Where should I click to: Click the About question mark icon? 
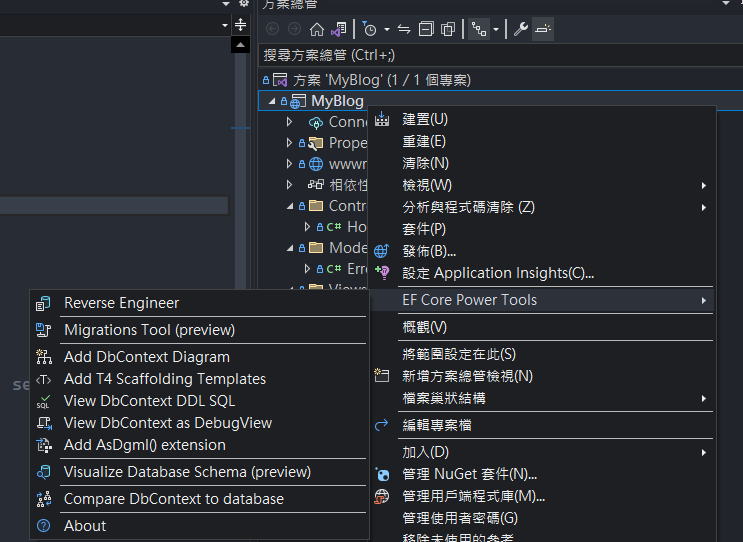(x=44, y=526)
